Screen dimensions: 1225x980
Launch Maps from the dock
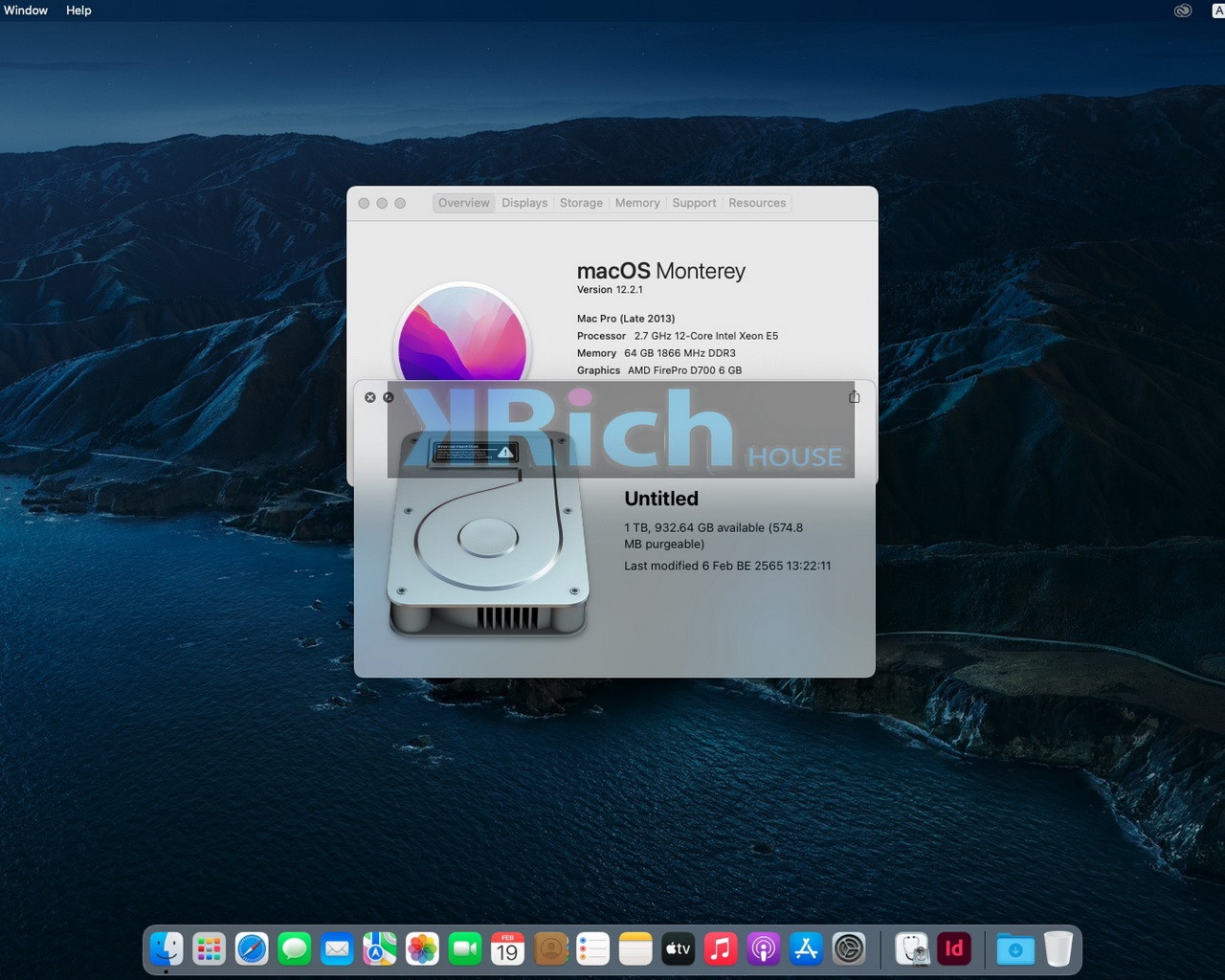point(380,949)
